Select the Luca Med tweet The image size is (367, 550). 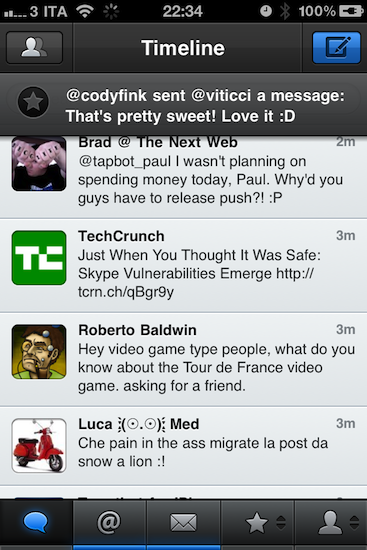click(x=184, y=447)
